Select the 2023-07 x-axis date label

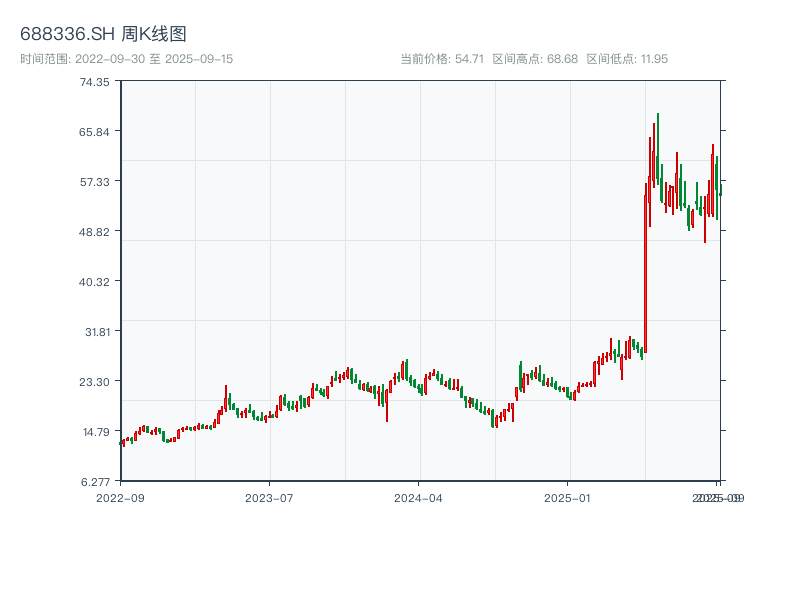click(x=269, y=497)
